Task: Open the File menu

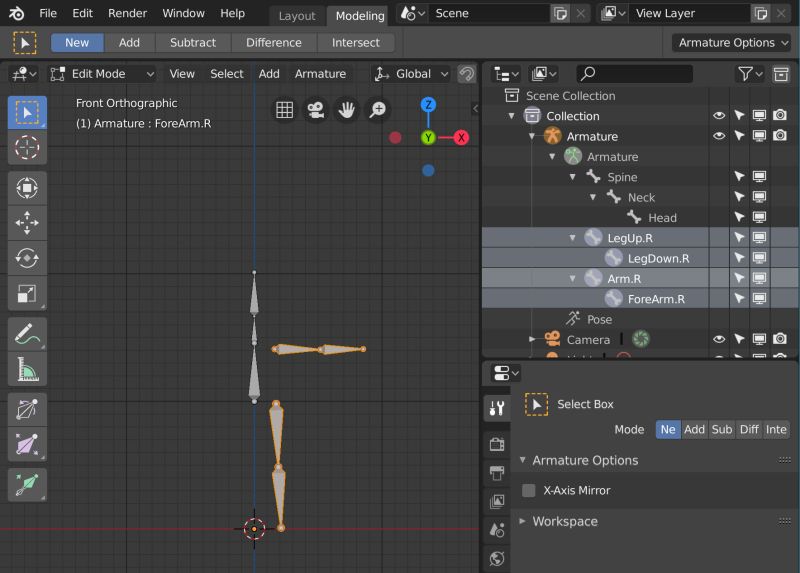Action: coord(48,13)
